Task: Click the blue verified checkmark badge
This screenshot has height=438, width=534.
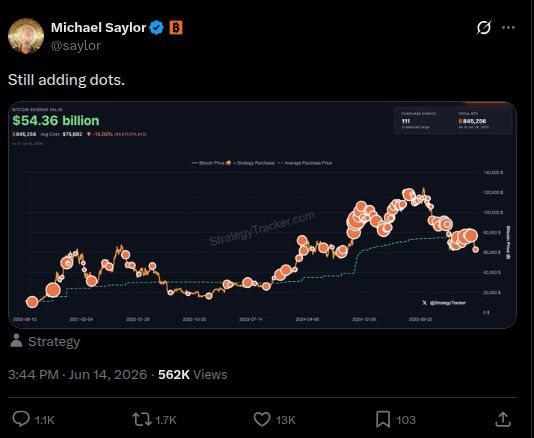Action: [157, 28]
